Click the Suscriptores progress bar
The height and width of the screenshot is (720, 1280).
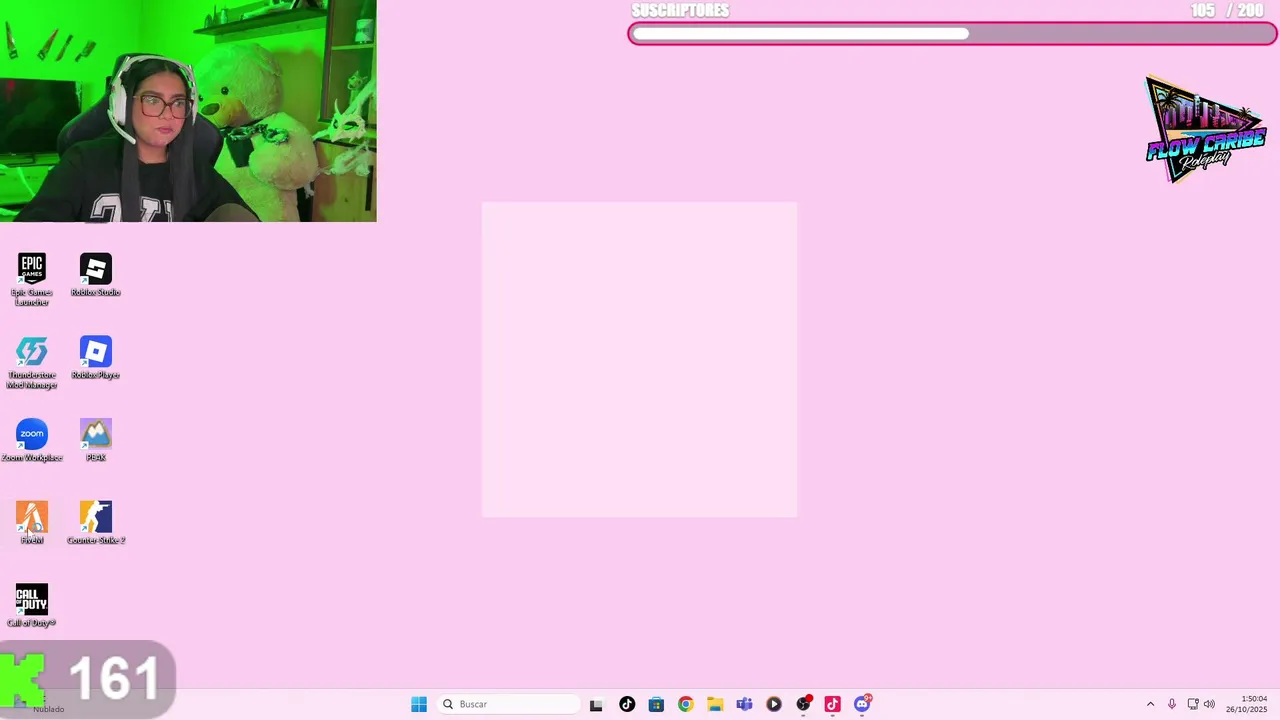click(952, 34)
